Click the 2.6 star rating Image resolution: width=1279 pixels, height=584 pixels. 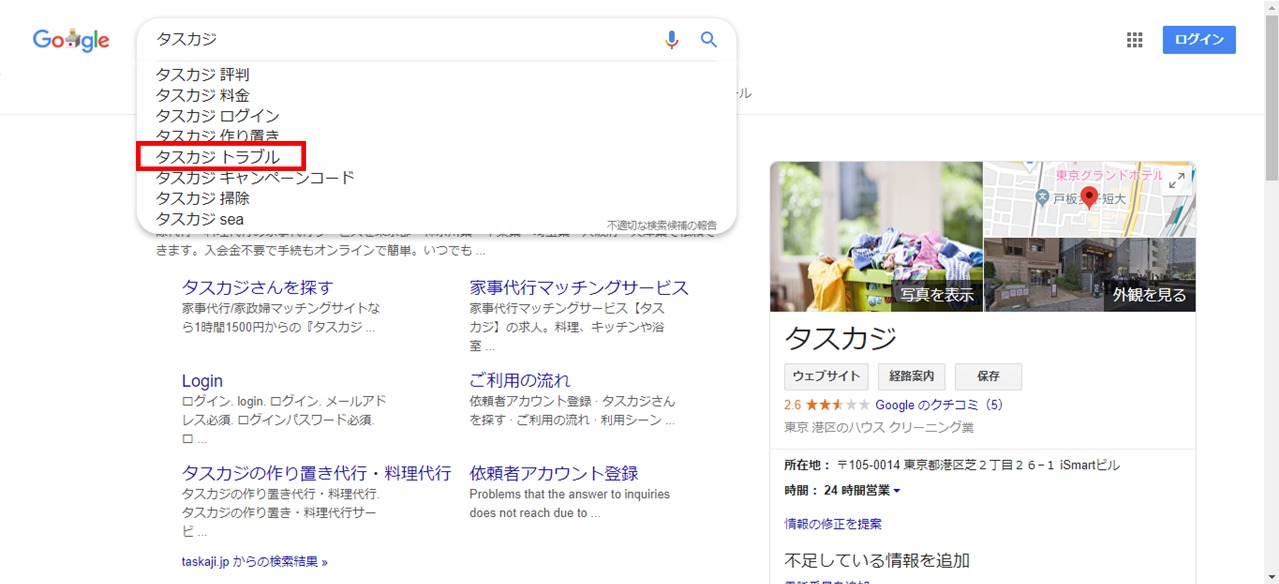pos(827,405)
